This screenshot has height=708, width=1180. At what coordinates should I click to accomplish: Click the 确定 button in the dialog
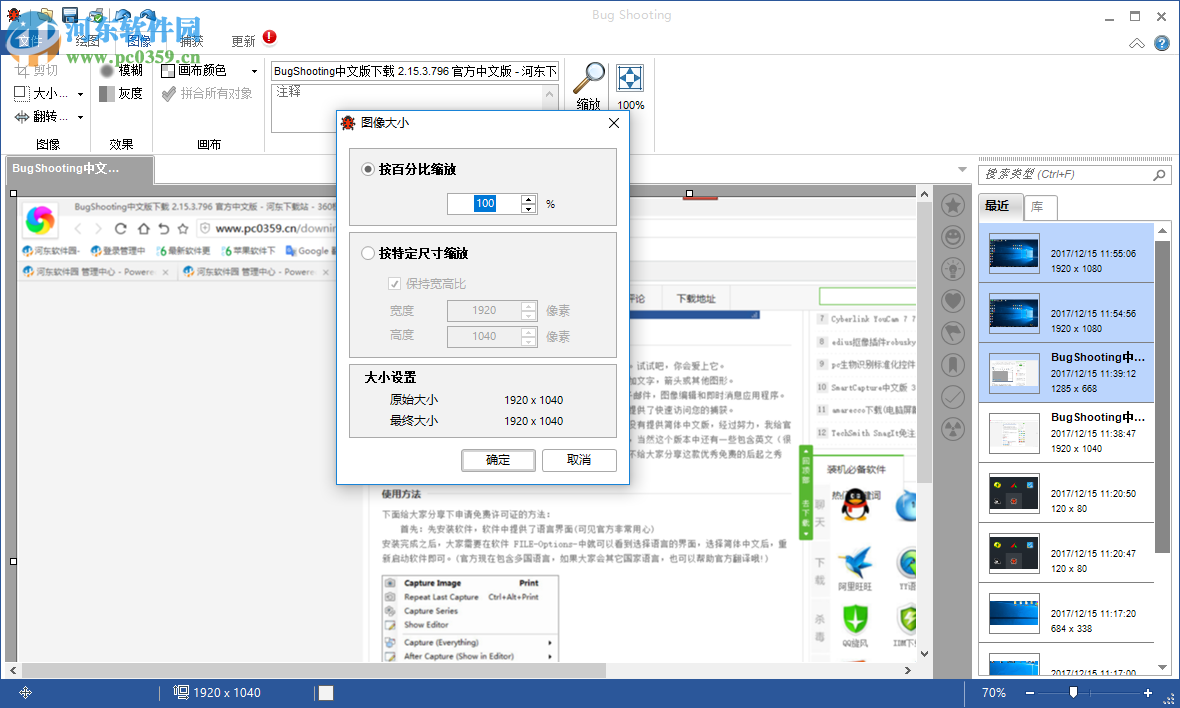pos(498,460)
